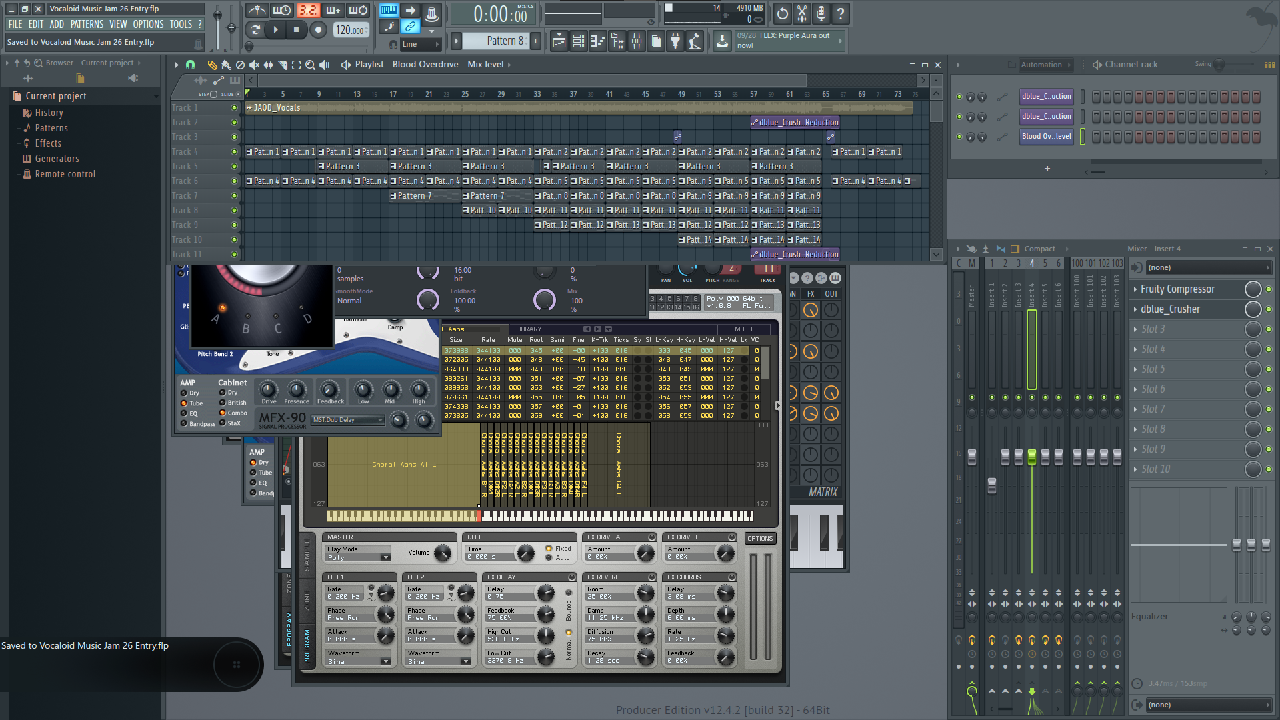Screen dimensions: 1280x720
Task: Open the Line snap dropdown
Action: pyautogui.click(x=419, y=44)
